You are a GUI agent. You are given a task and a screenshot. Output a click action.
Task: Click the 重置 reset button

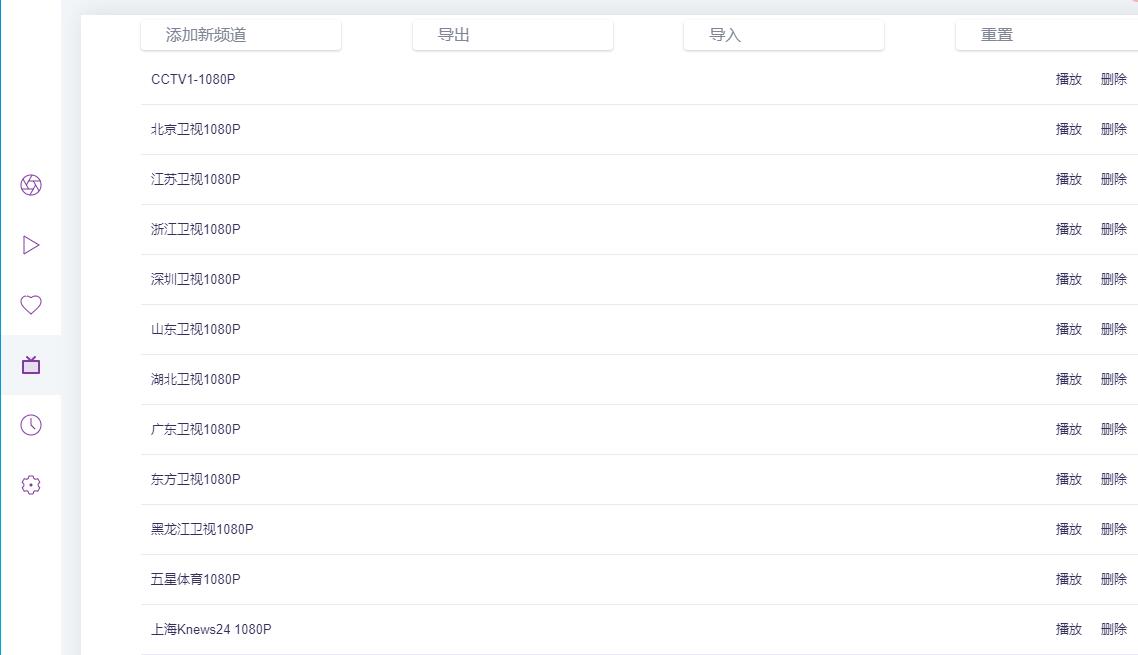tap(1047, 35)
